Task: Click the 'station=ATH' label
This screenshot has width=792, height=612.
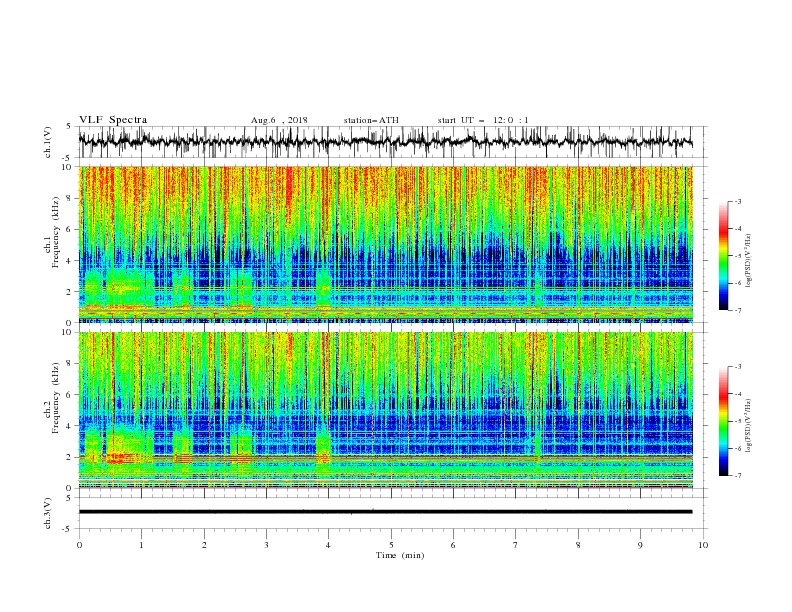Action: 371,120
